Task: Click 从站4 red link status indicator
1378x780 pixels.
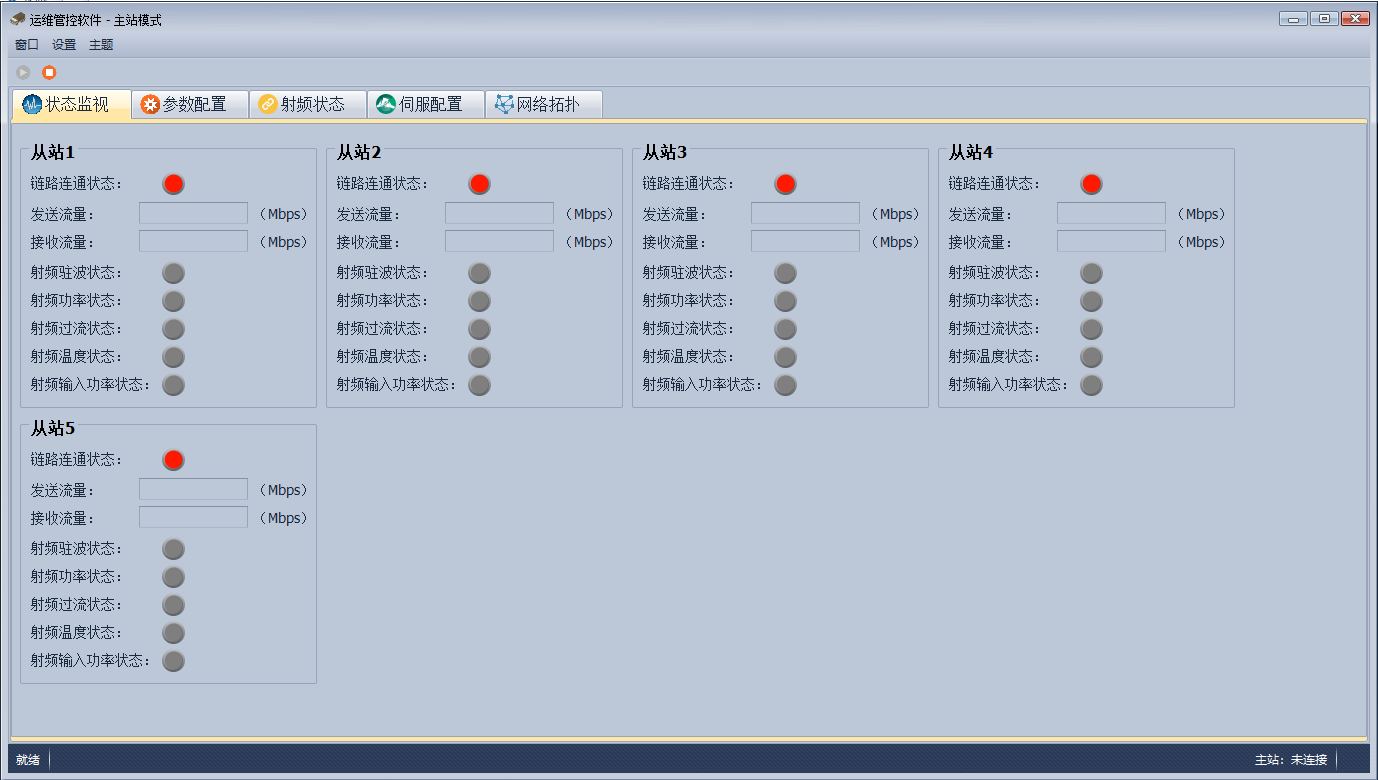Action: pyautogui.click(x=1092, y=184)
